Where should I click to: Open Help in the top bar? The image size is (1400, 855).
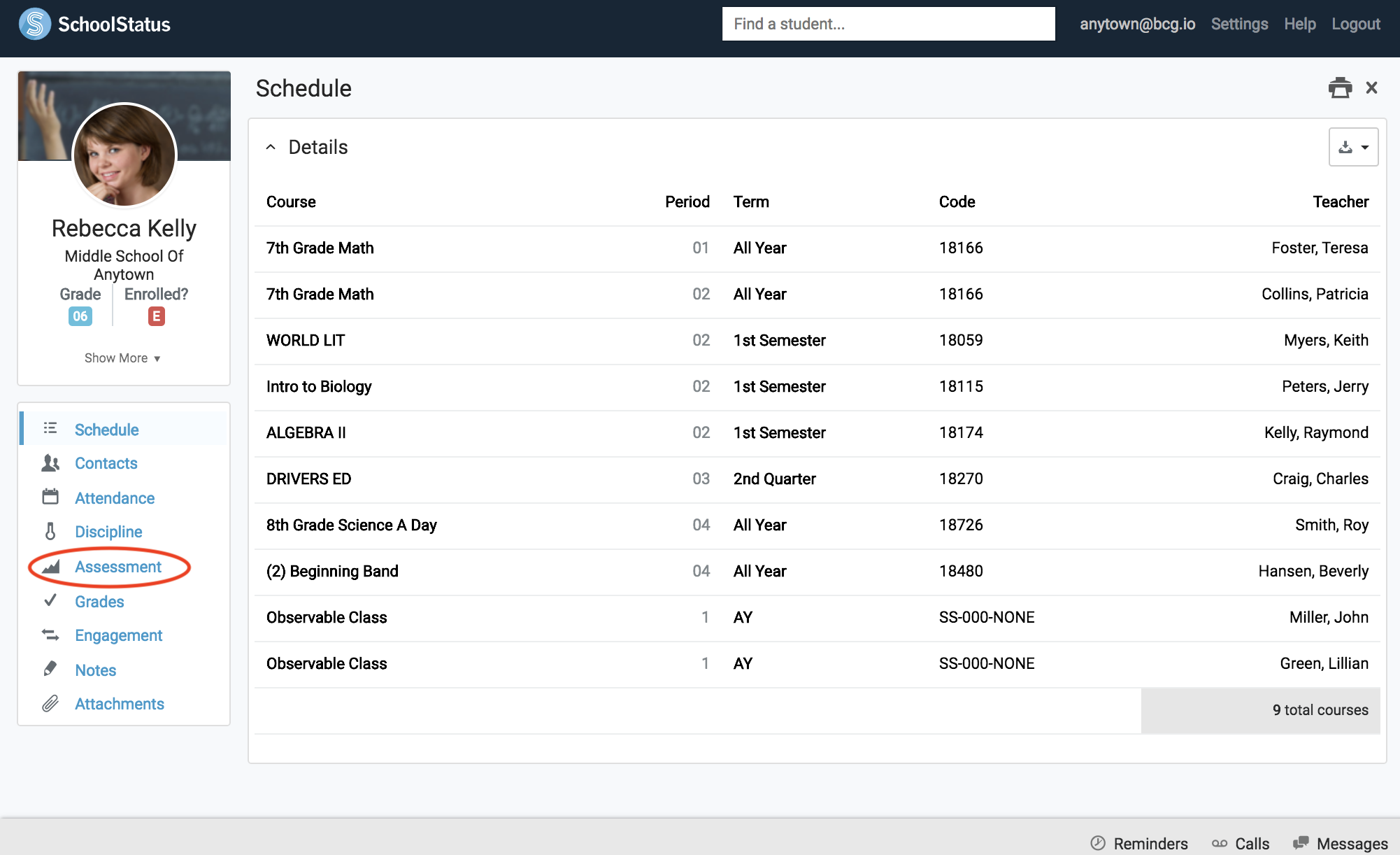1299,24
